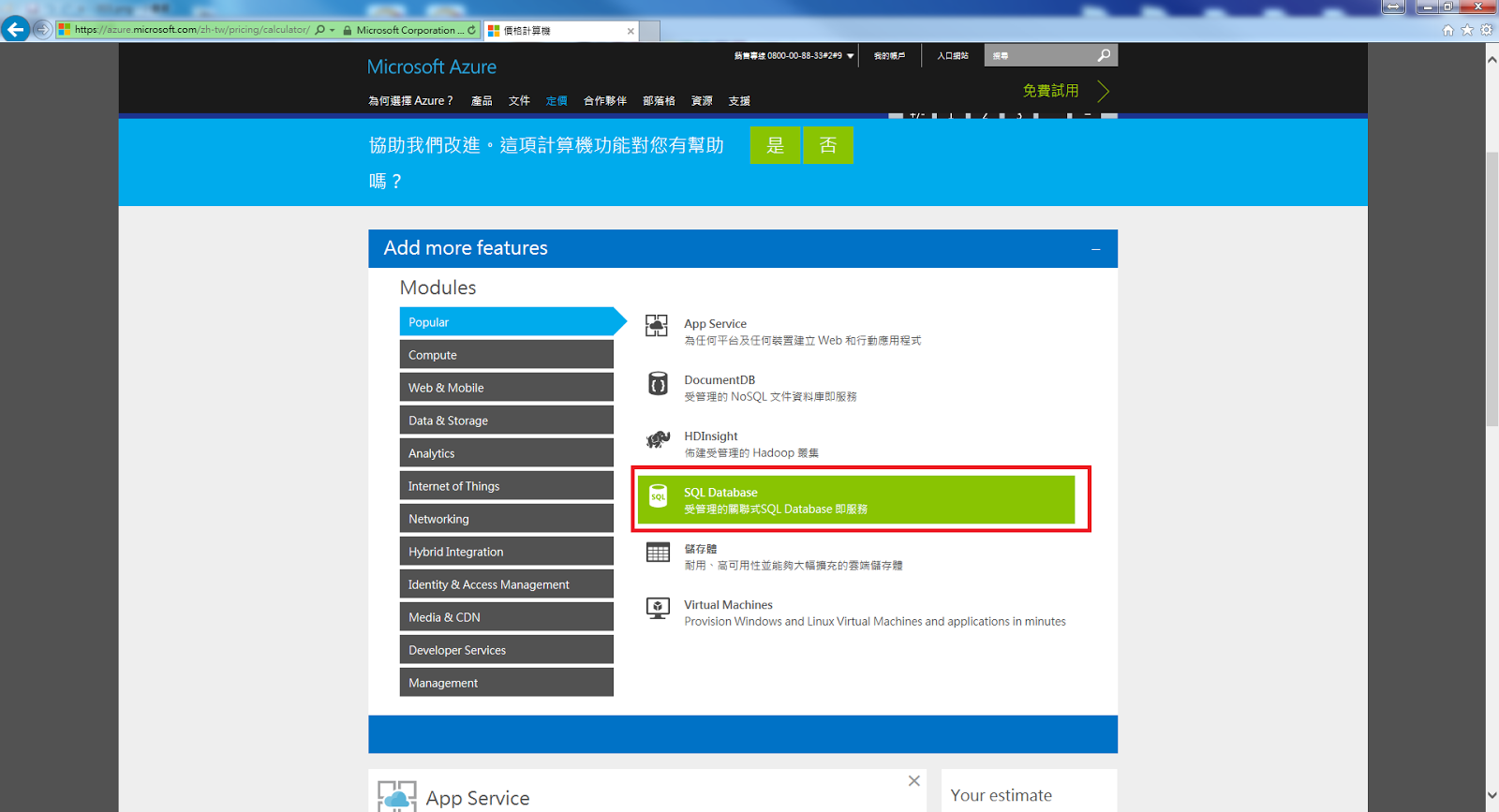The height and width of the screenshot is (812, 1499).
Task: Select the Data & Storage category
Action: point(507,421)
